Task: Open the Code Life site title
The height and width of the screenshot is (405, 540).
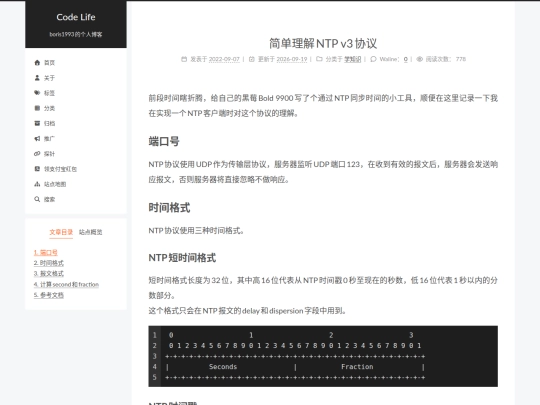Action: click(x=76, y=17)
